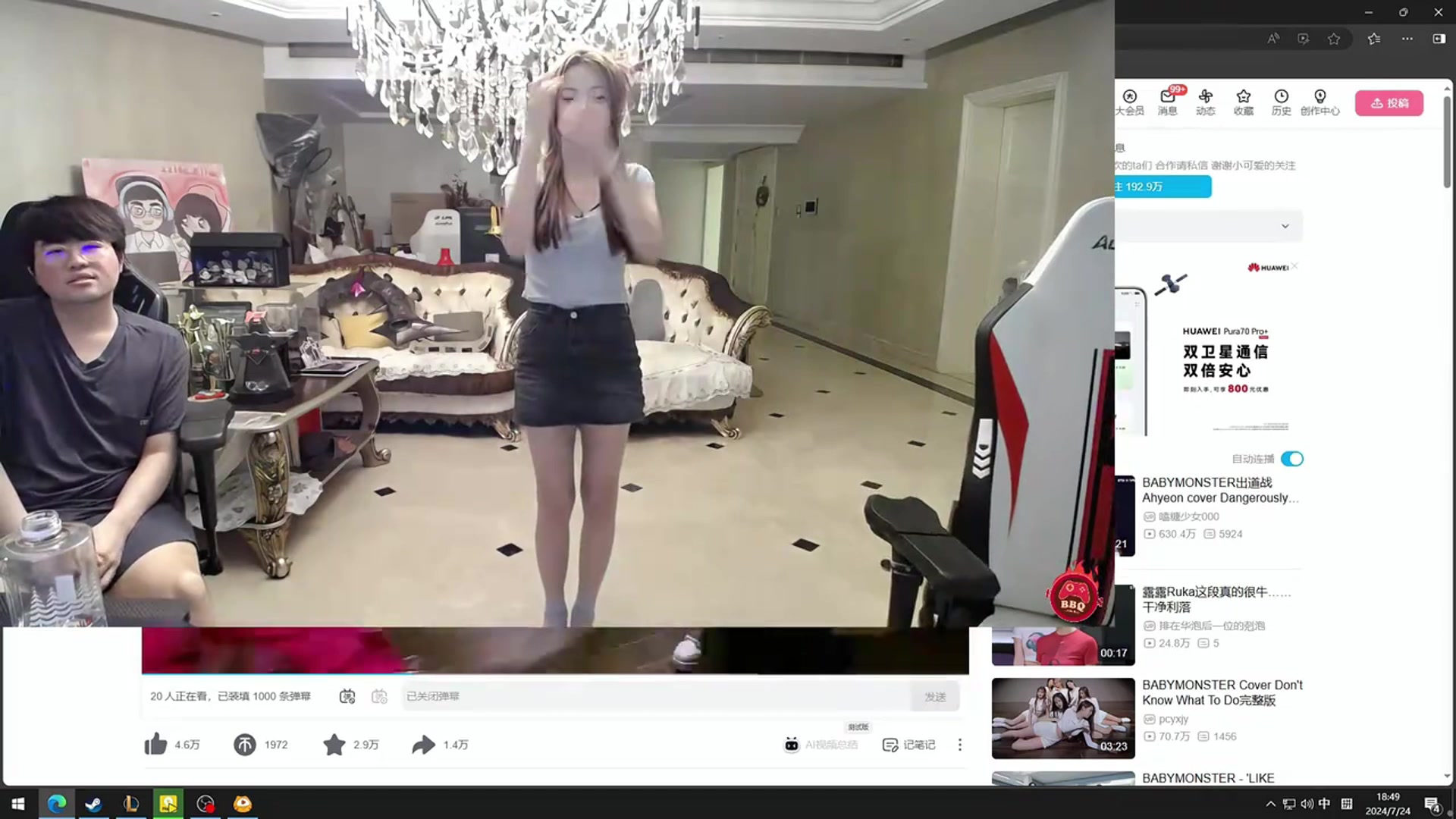
Task: Open BABYMONSTER Cover Don't Know thumbnail
Action: click(1063, 717)
